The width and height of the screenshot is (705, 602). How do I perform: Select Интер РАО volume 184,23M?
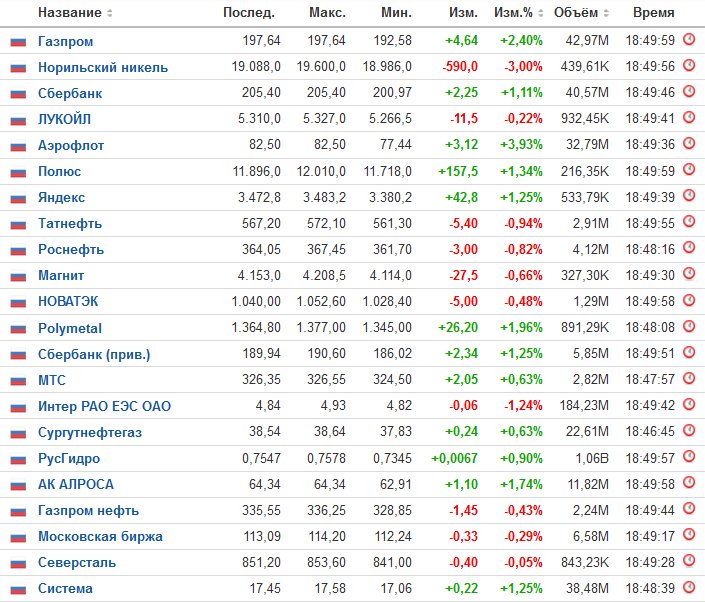pos(584,406)
